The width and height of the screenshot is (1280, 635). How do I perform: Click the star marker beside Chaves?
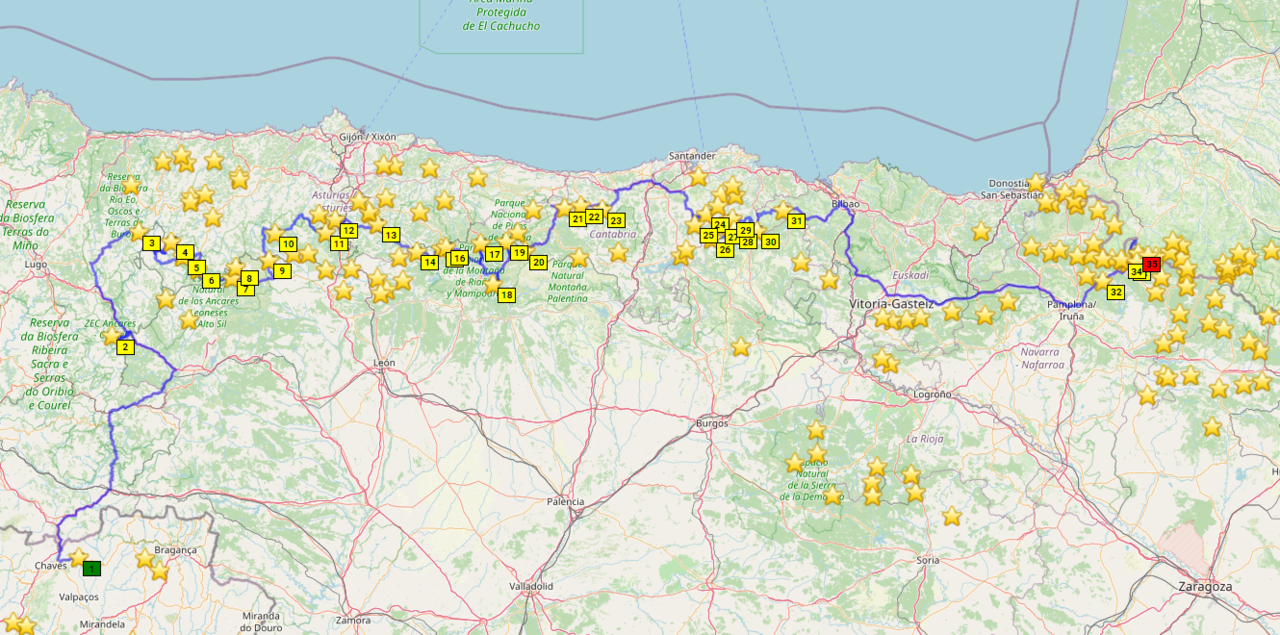(78, 556)
